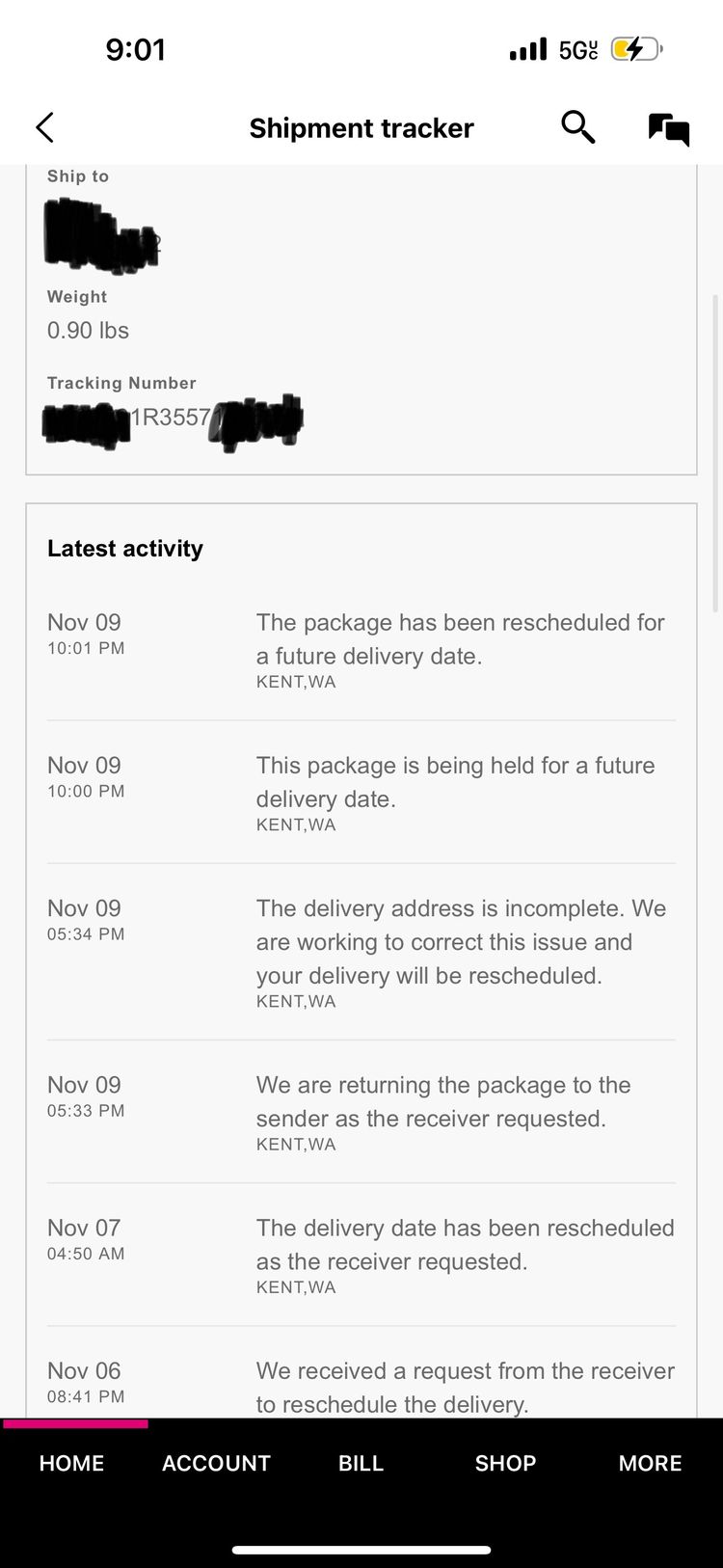Switch to the BILL tab

tap(361, 1463)
